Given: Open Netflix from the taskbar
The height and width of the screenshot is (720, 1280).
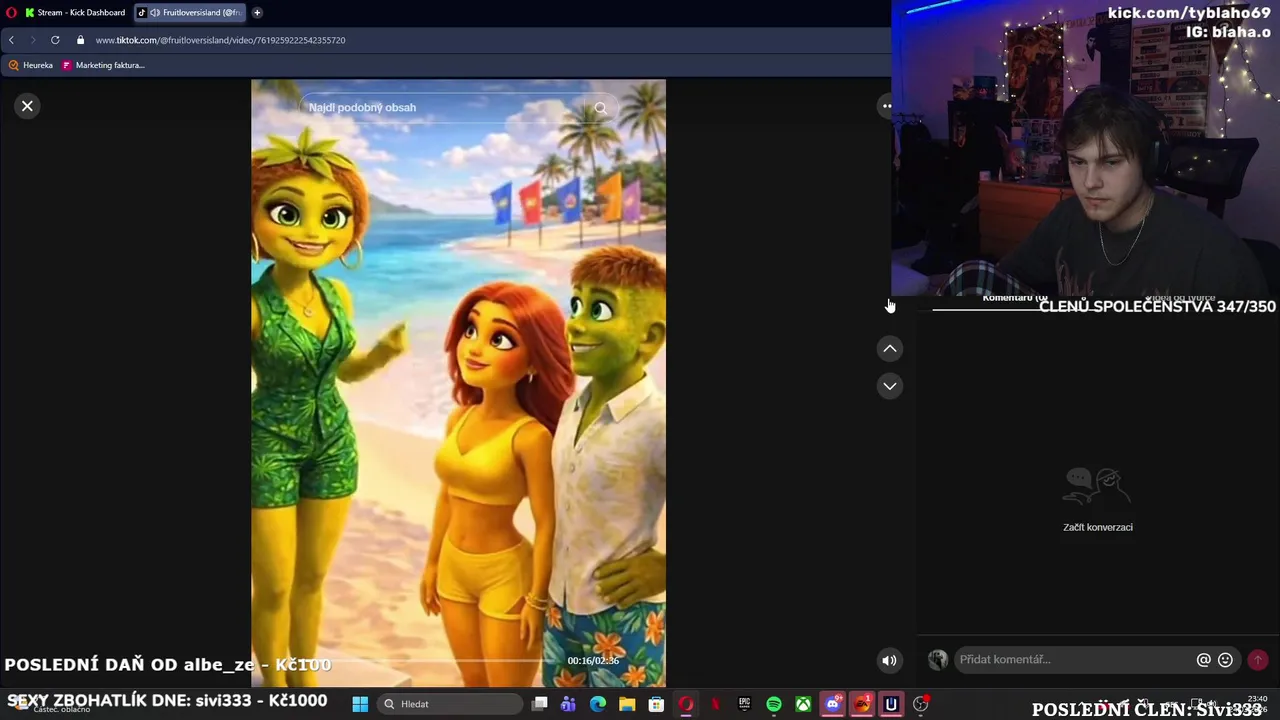Looking at the screenshot, I should point(715,704).
